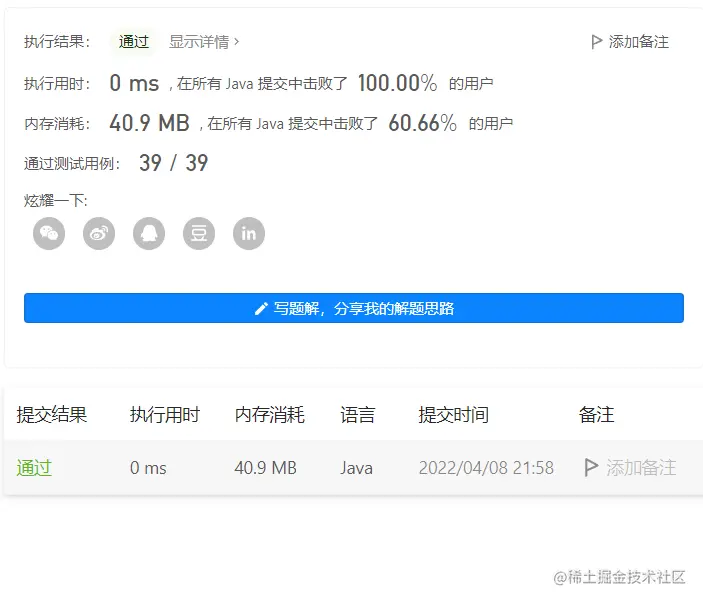Share result via Douban icon
This screenshot has height=603, width=703.
pyautogui.click(x=199, y=234)
